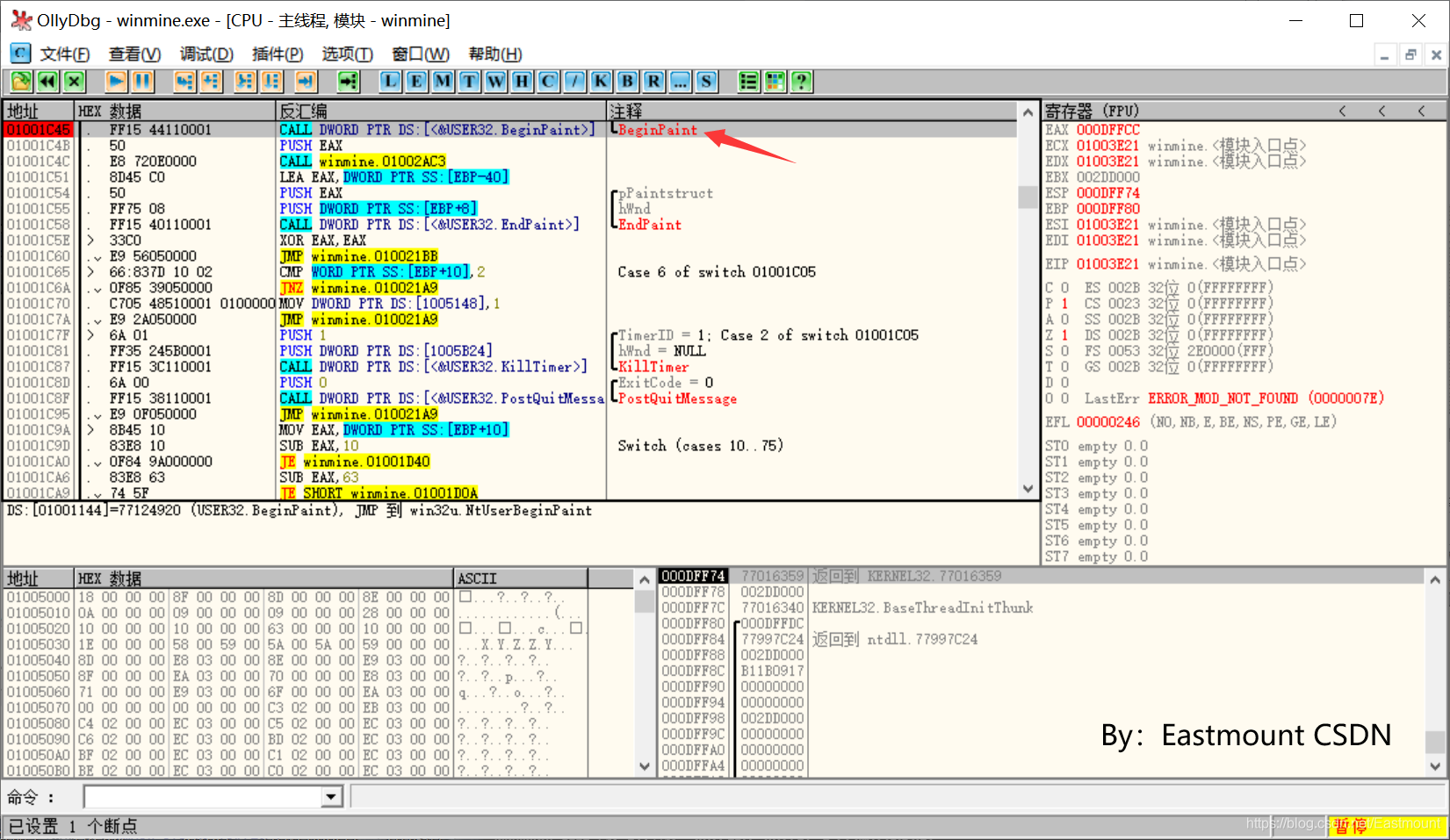Open the Call stack with the K button
This screenshot has width=1450, height=840.
(601, 82)
